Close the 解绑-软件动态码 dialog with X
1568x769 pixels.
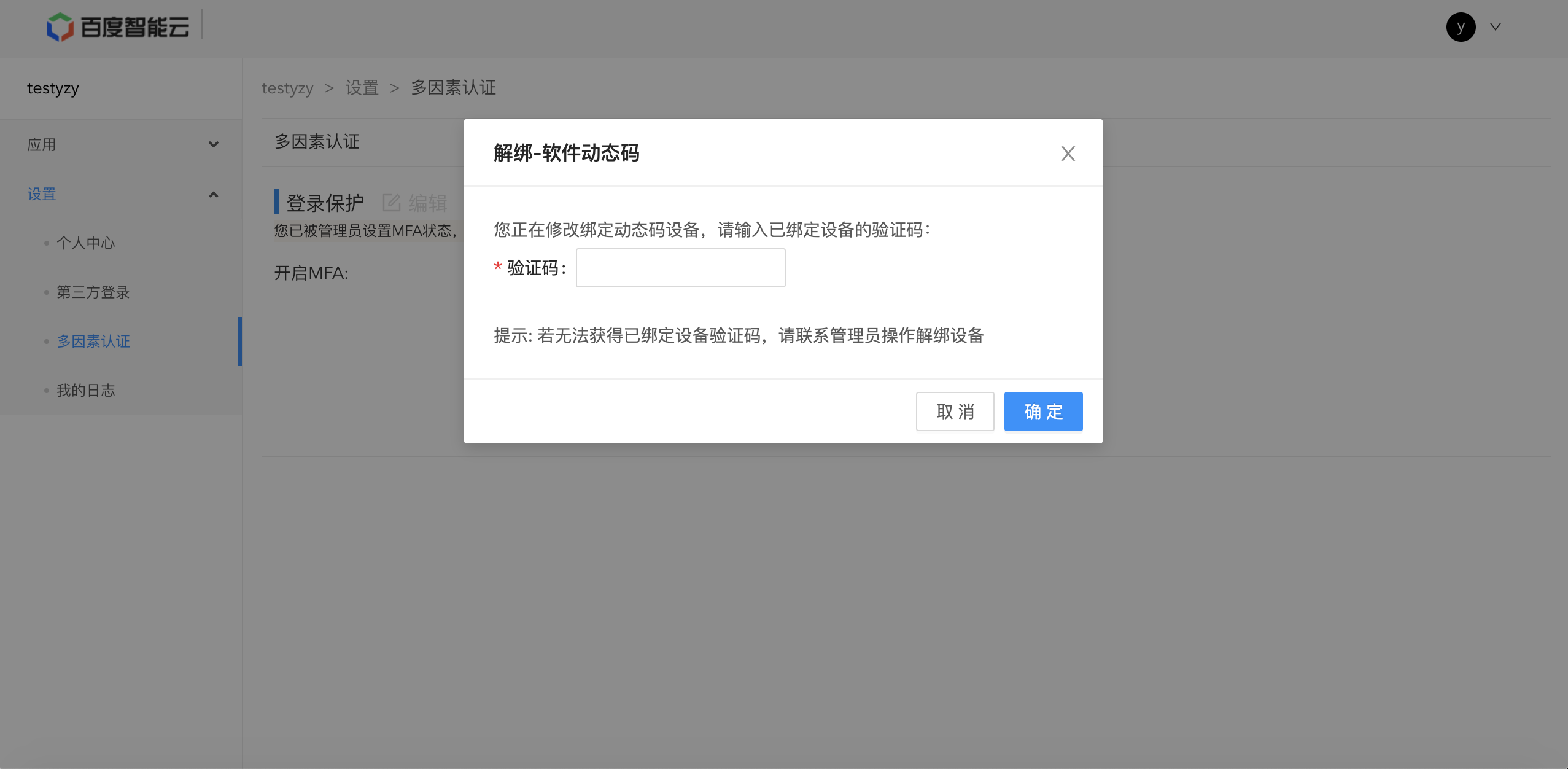(1068, 154)
